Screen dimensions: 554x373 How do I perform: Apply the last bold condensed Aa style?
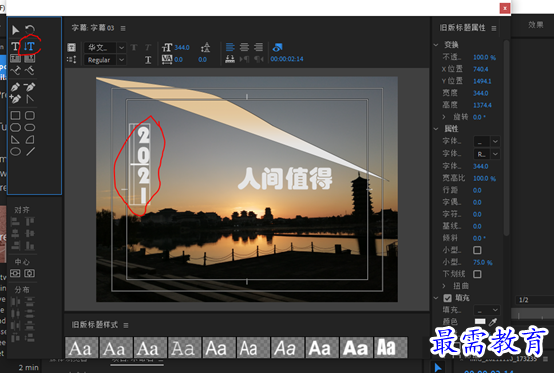pyautogui.click(x=391, y=348)
